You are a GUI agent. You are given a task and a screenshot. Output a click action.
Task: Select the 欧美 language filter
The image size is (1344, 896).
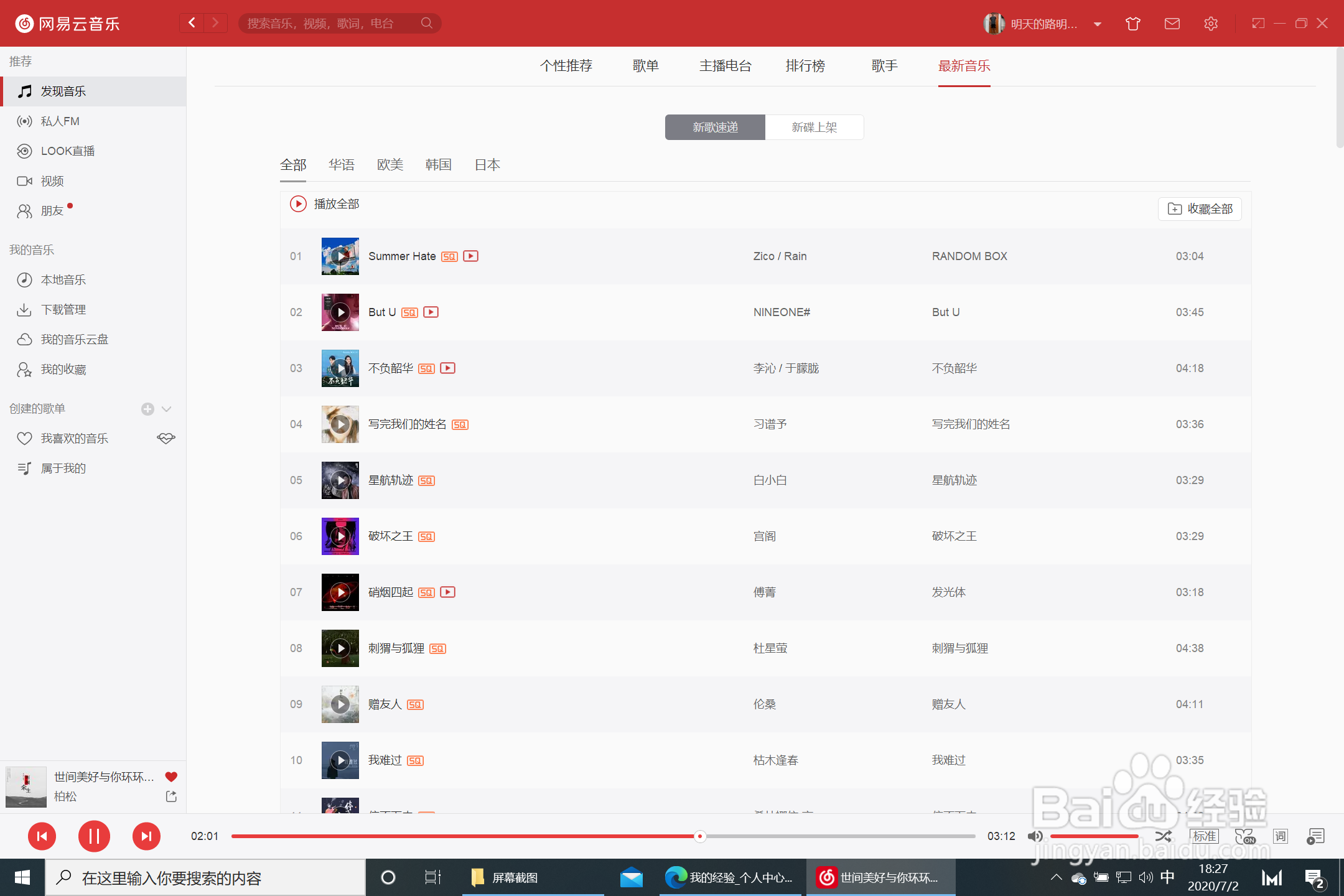(x=390, y=165)
